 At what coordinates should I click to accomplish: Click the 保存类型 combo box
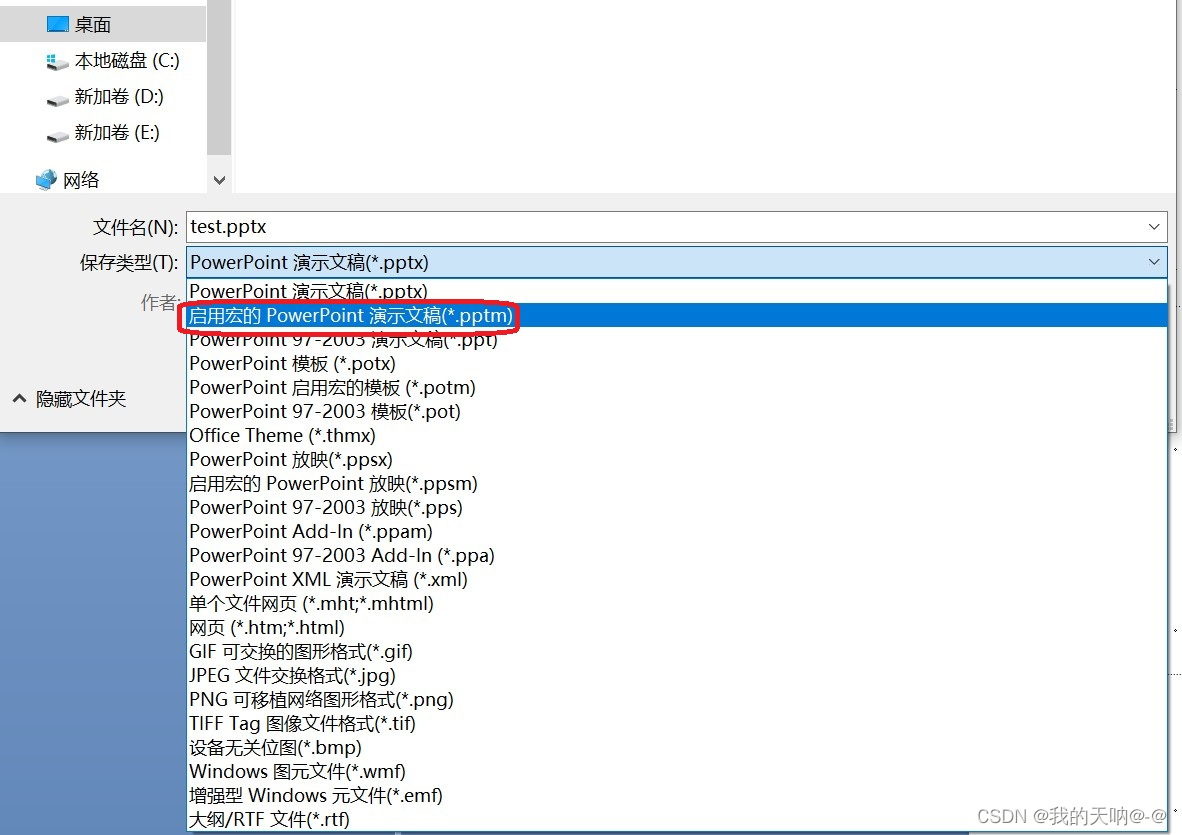click(677, 262)
